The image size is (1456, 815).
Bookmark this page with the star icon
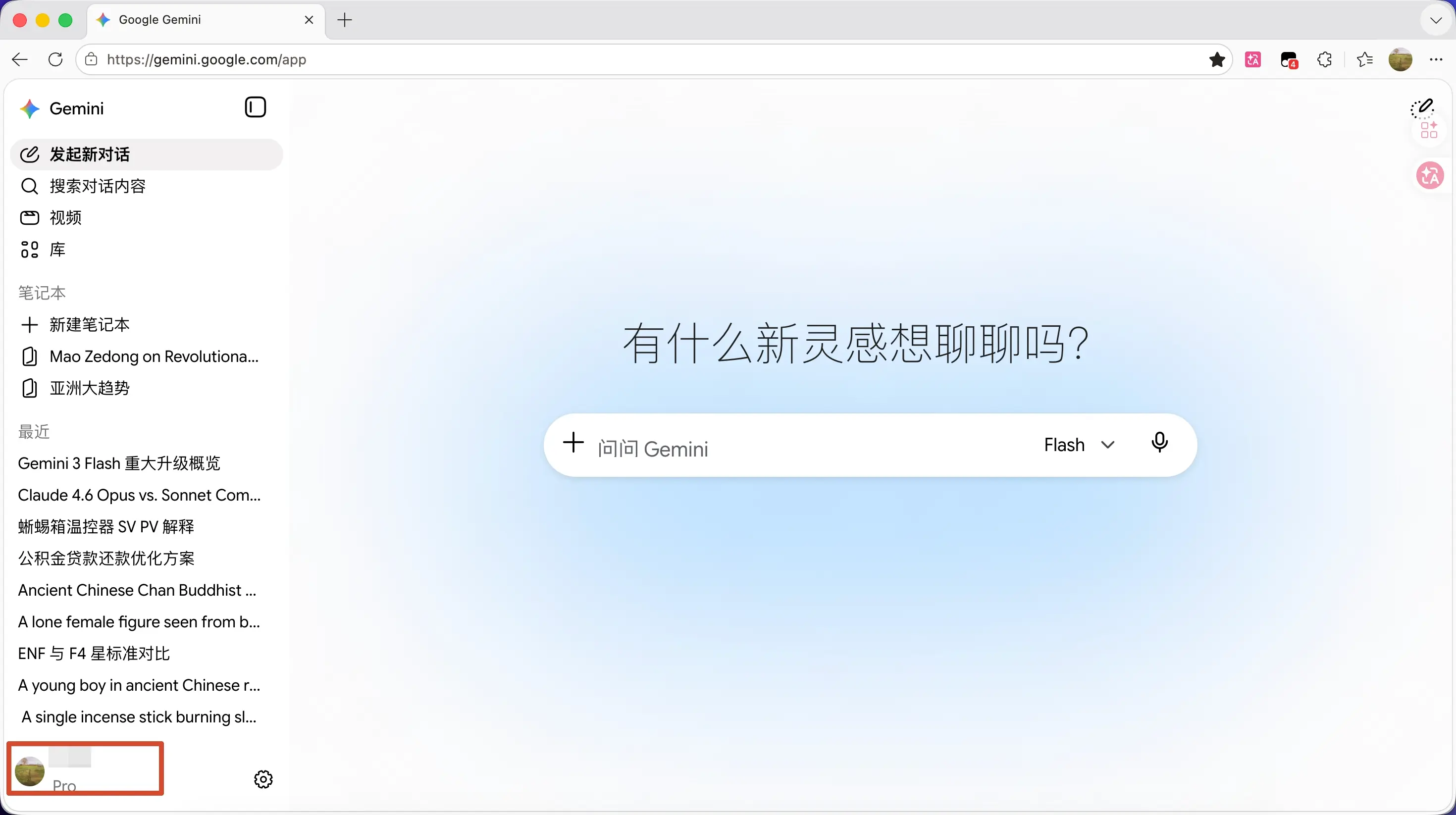point(1217,59)
